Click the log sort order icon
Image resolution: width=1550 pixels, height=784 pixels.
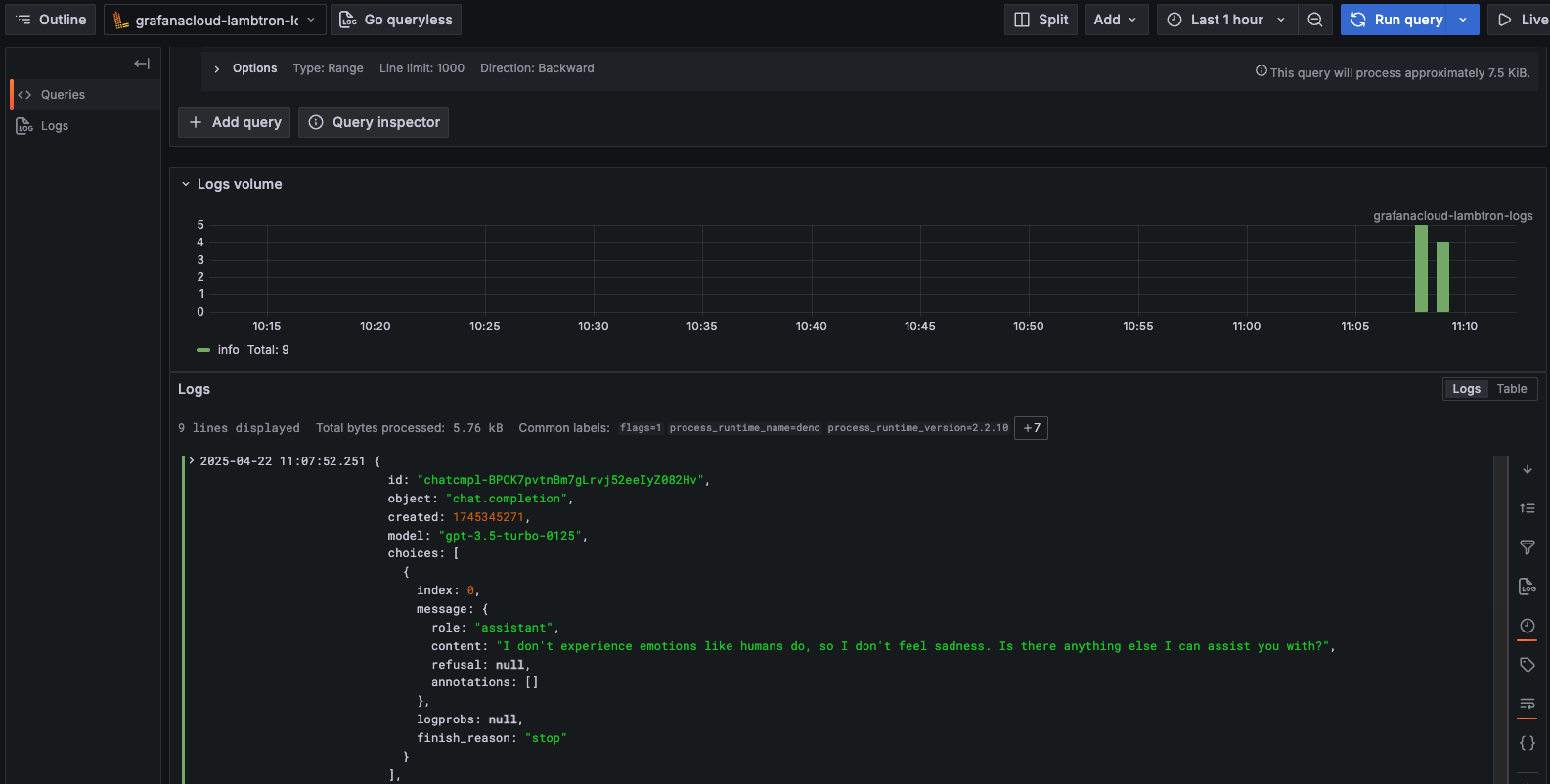click(x=1528, y=508)
